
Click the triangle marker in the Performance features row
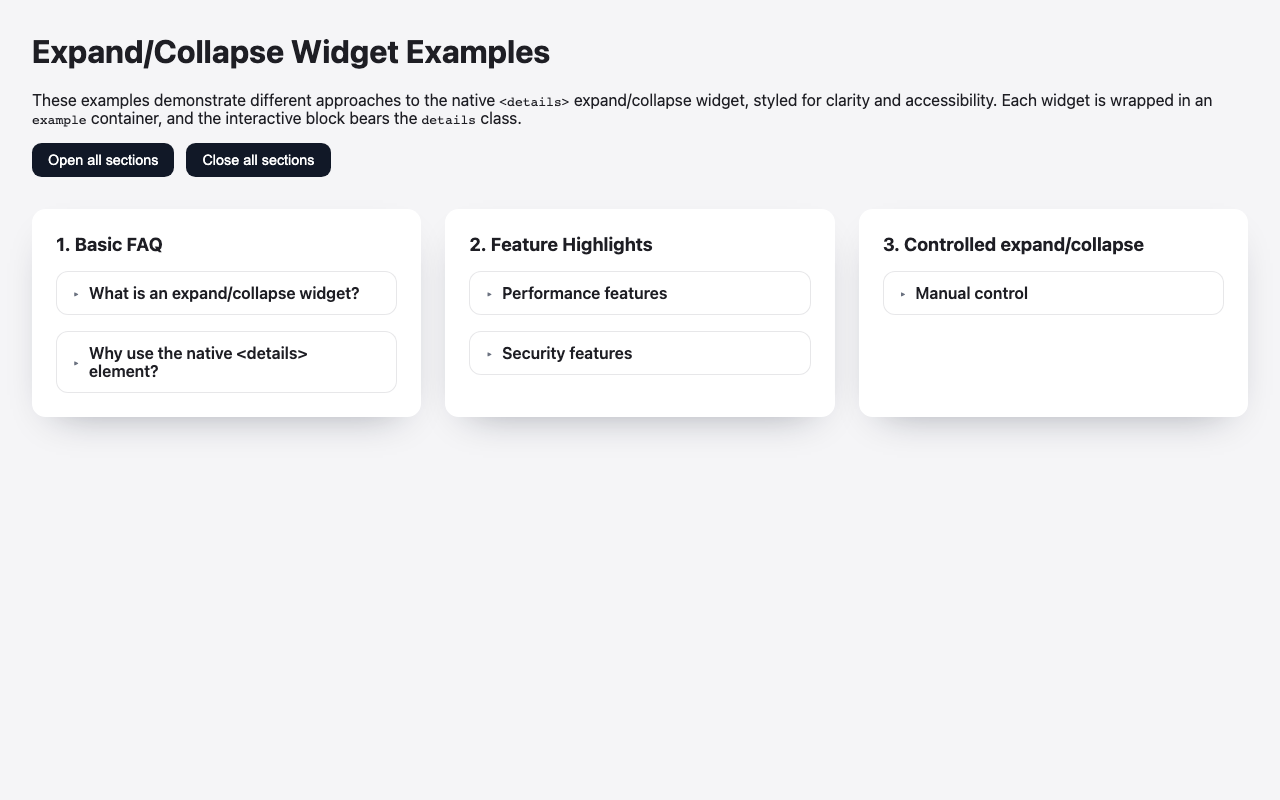click(489, 293)
